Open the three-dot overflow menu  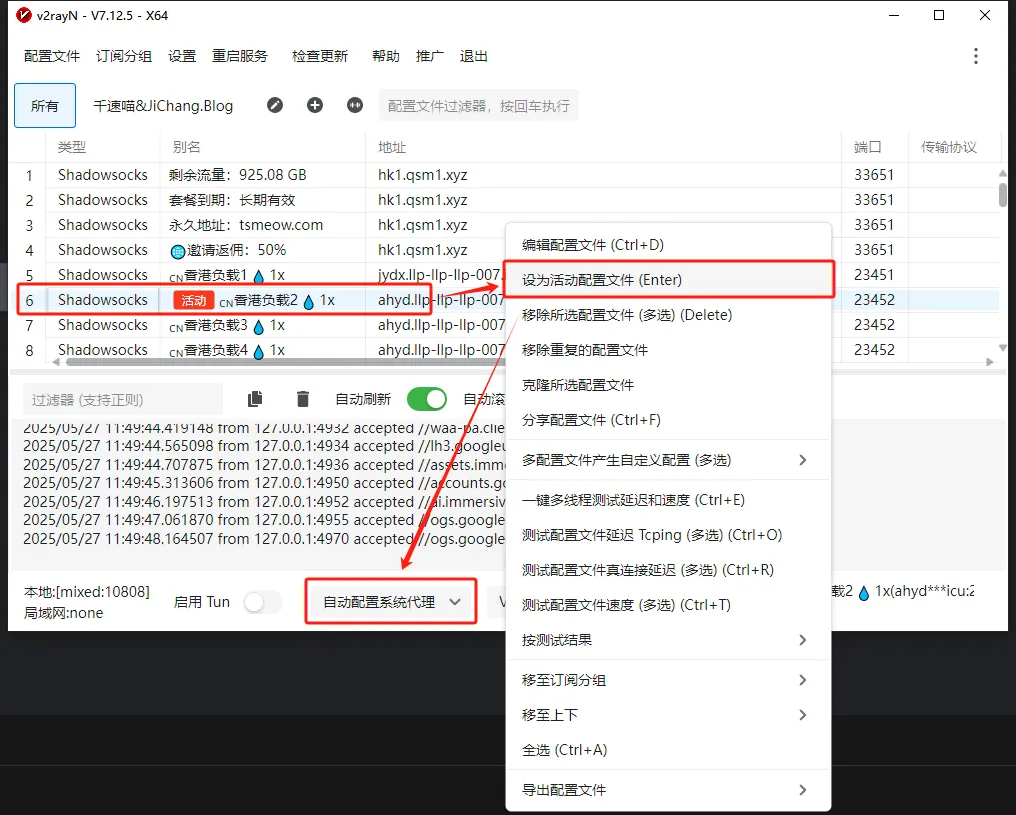point(976,56)
